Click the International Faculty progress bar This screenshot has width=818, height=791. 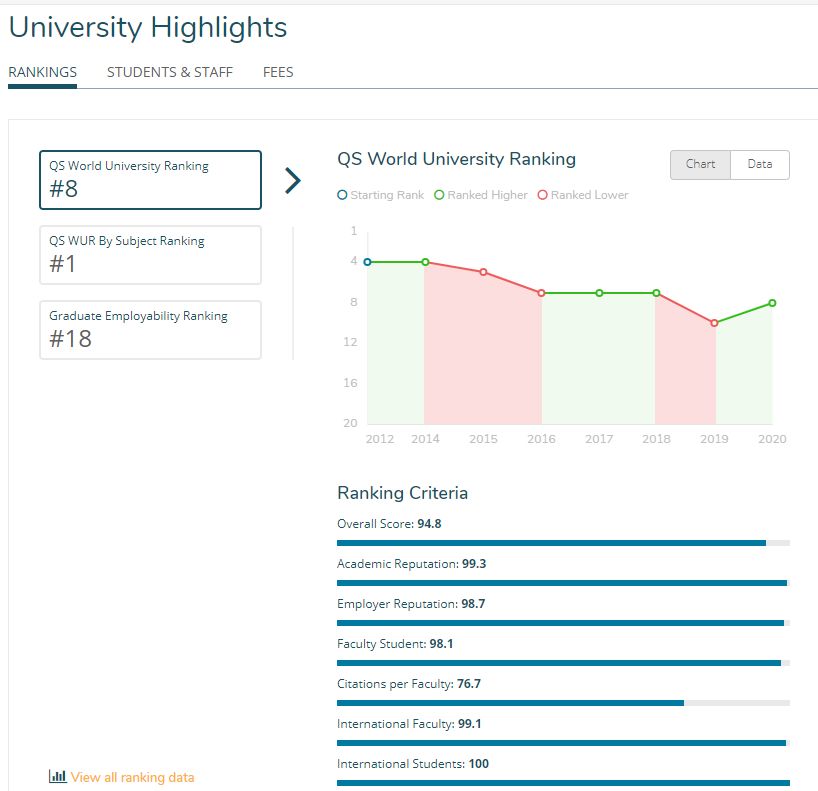point(563,743)
